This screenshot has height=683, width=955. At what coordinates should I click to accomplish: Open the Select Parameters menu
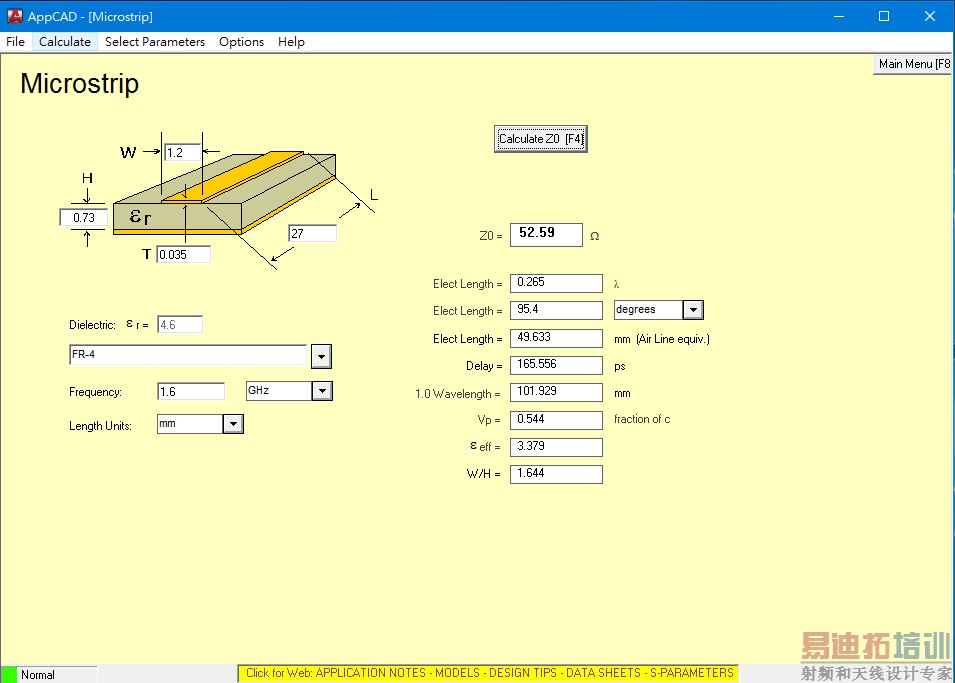point(155,42)
